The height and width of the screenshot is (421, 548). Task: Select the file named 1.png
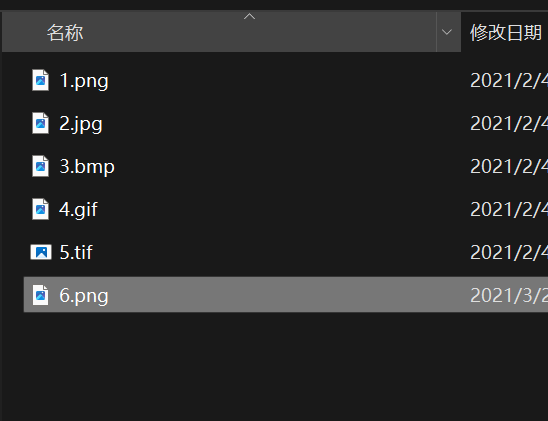click(x=84, y=81)
